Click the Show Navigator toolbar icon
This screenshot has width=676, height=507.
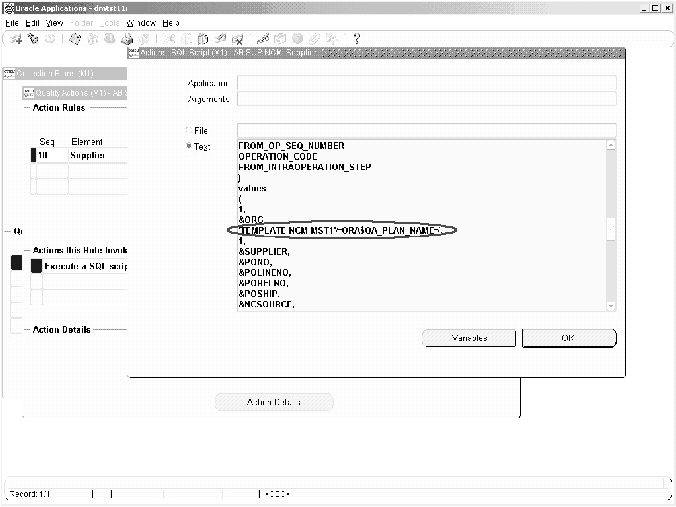(x=50, y=39)
